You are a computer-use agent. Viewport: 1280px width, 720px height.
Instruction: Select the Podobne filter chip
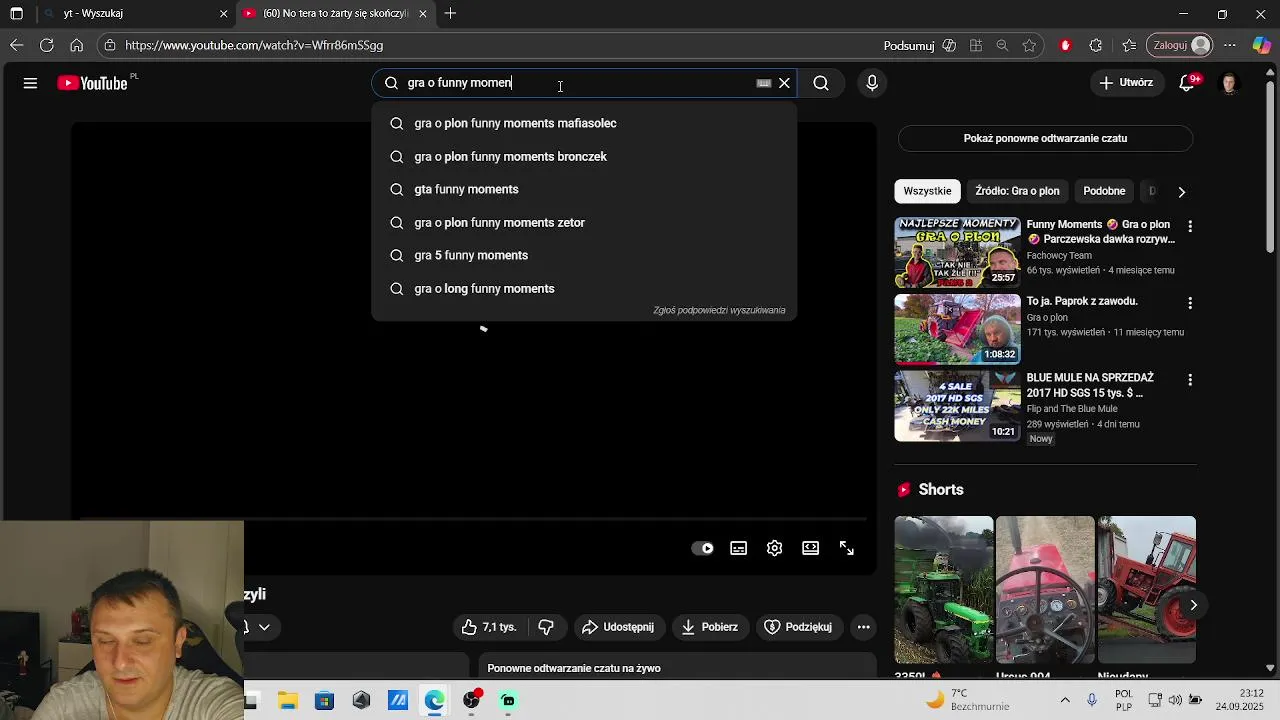[x=1104, y=191]
